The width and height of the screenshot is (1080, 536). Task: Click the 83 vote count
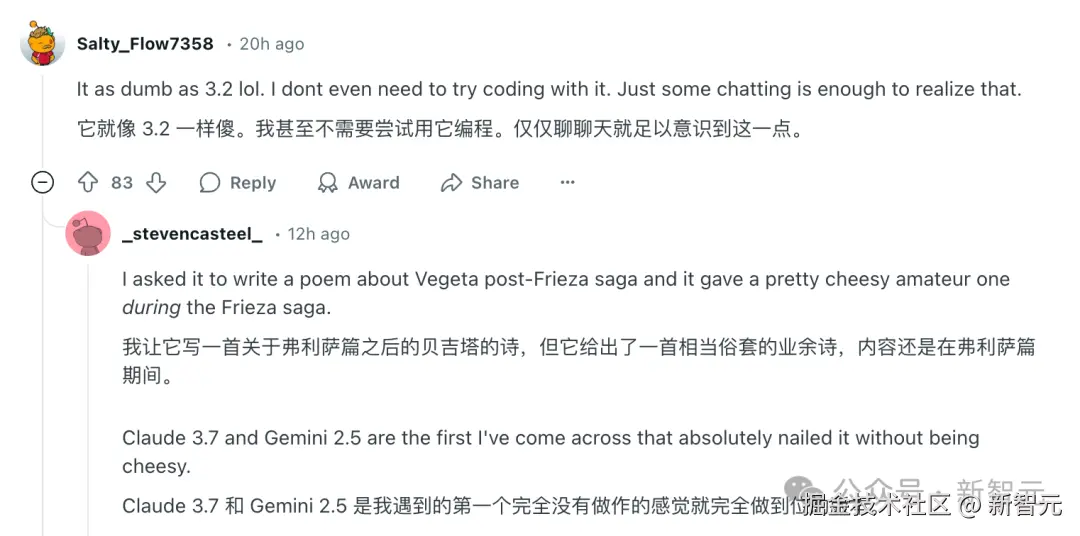[x=122, y=183]
